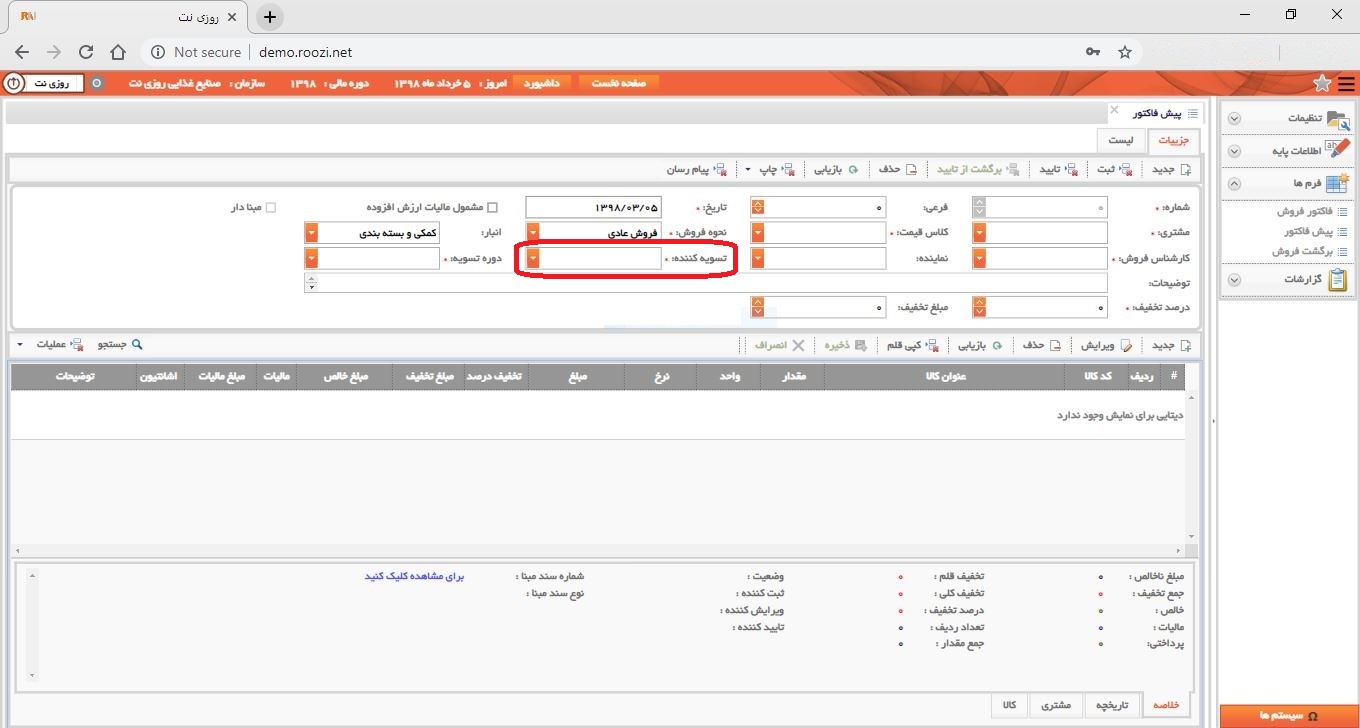Open فاکتور فروش in sidebar

click(x=1305, y=211)
